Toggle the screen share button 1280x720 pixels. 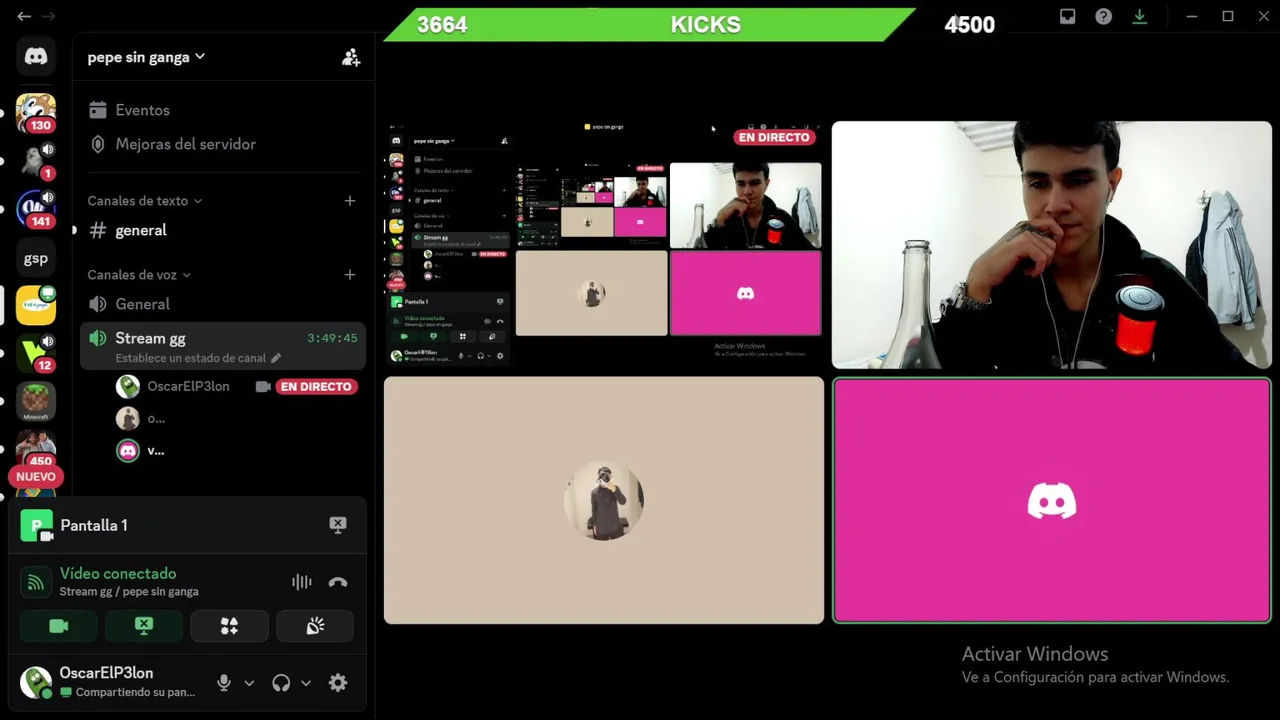[x=144, y=626]
